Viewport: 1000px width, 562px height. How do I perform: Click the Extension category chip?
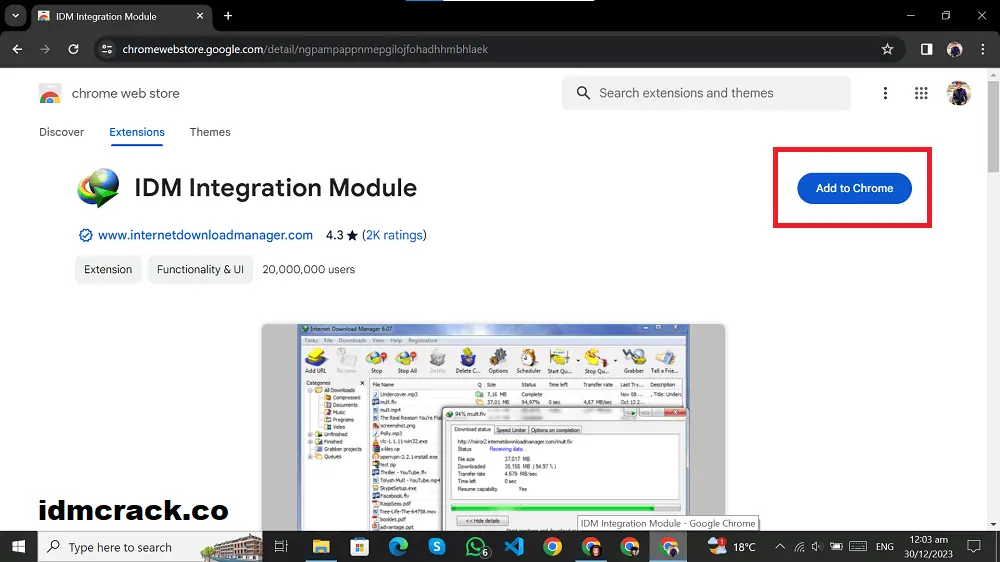pos(108,269)
